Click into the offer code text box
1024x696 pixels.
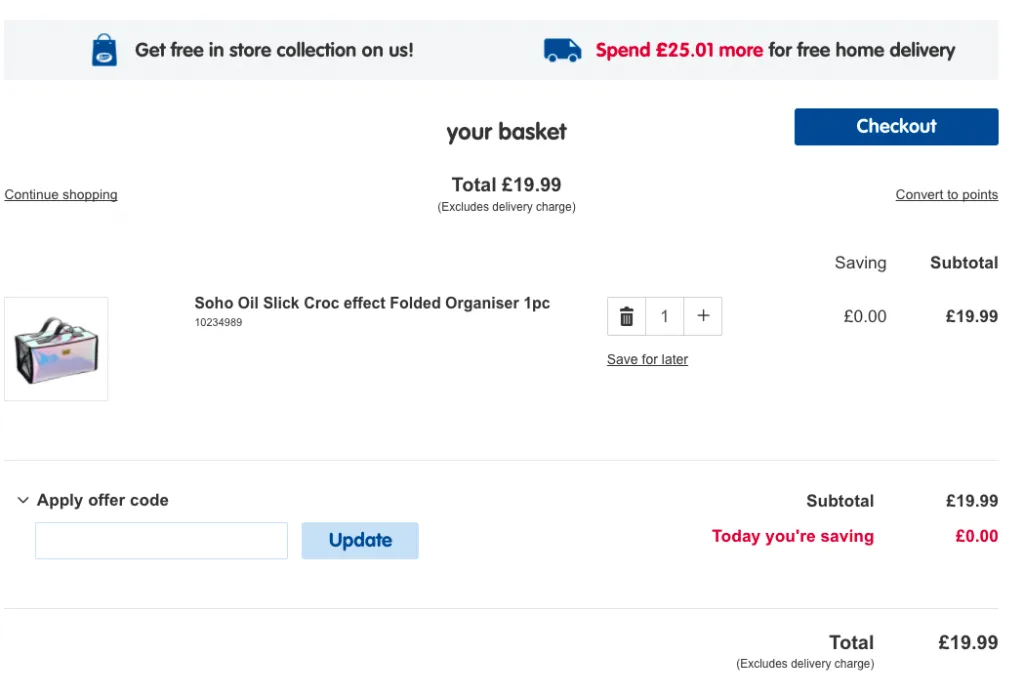tap(161, 541)
